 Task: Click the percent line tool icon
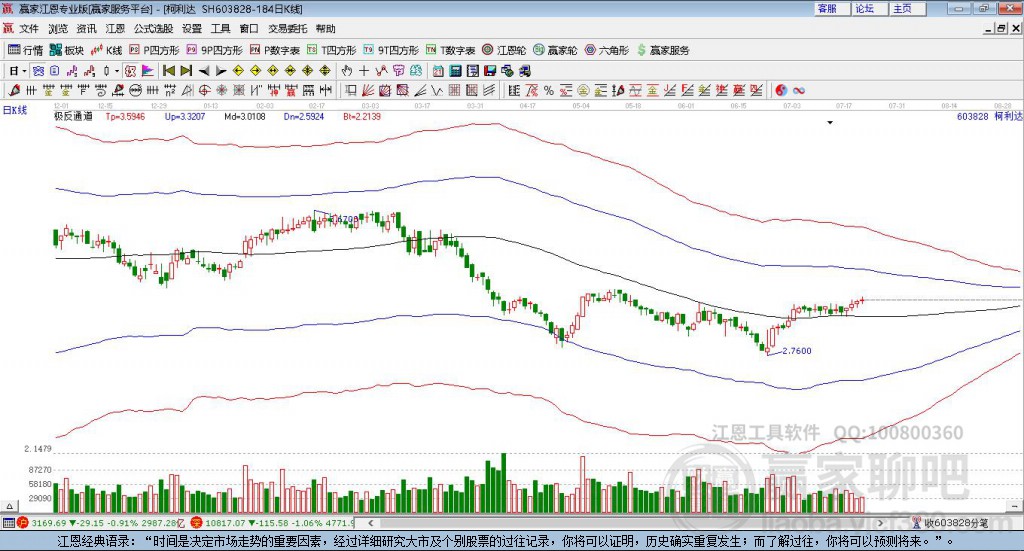pos(549,90)
